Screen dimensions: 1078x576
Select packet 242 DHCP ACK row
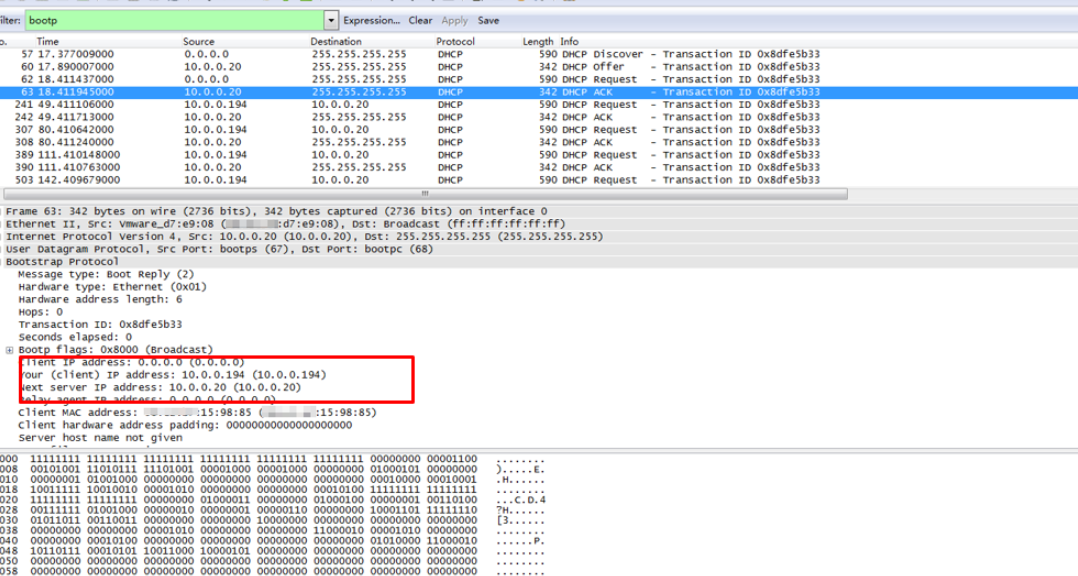tap(539, 117)
